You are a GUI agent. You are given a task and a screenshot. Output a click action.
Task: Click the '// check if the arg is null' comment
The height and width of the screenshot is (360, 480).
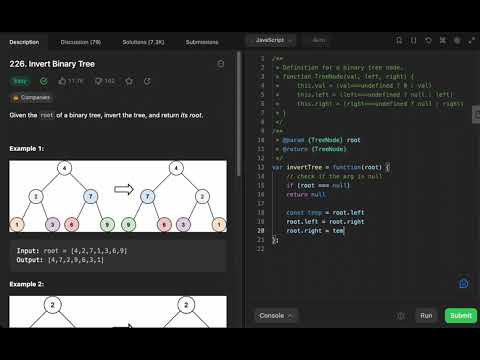[x=334, y=176]
